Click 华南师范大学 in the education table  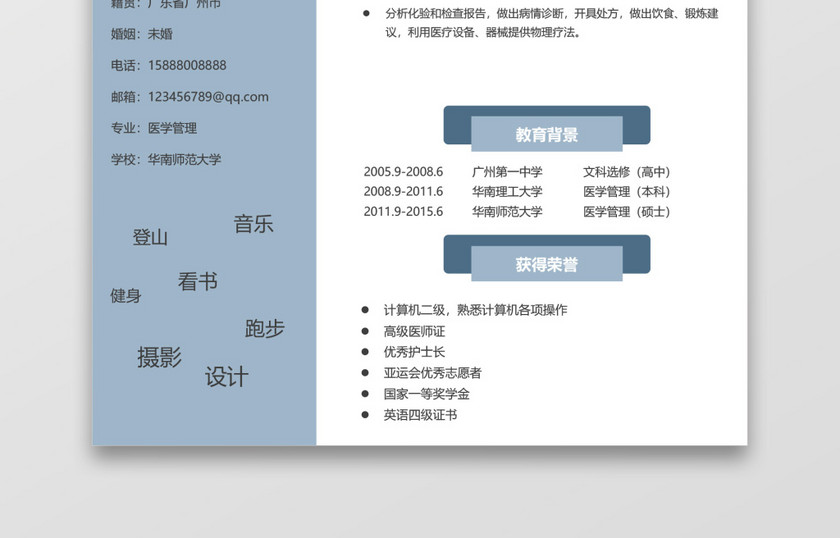(x=507, y=212)
